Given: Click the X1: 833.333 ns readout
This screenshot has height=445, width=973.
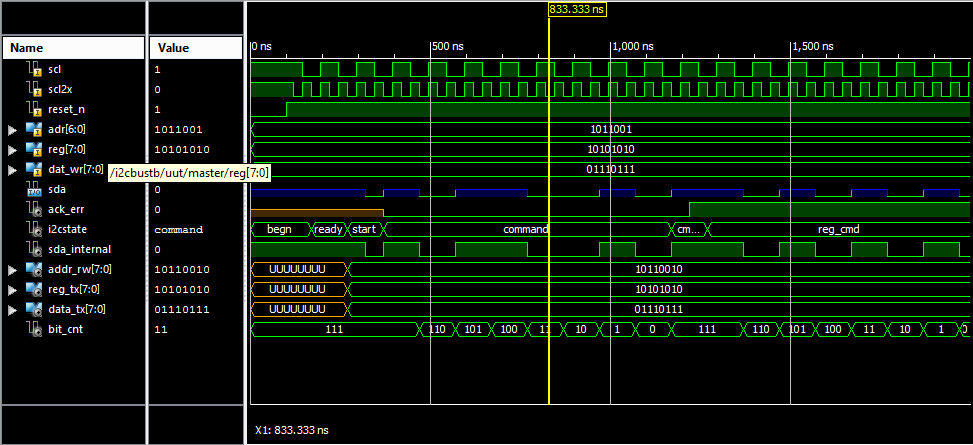Looking at the screenshot, I should click(x=292, y=429).
